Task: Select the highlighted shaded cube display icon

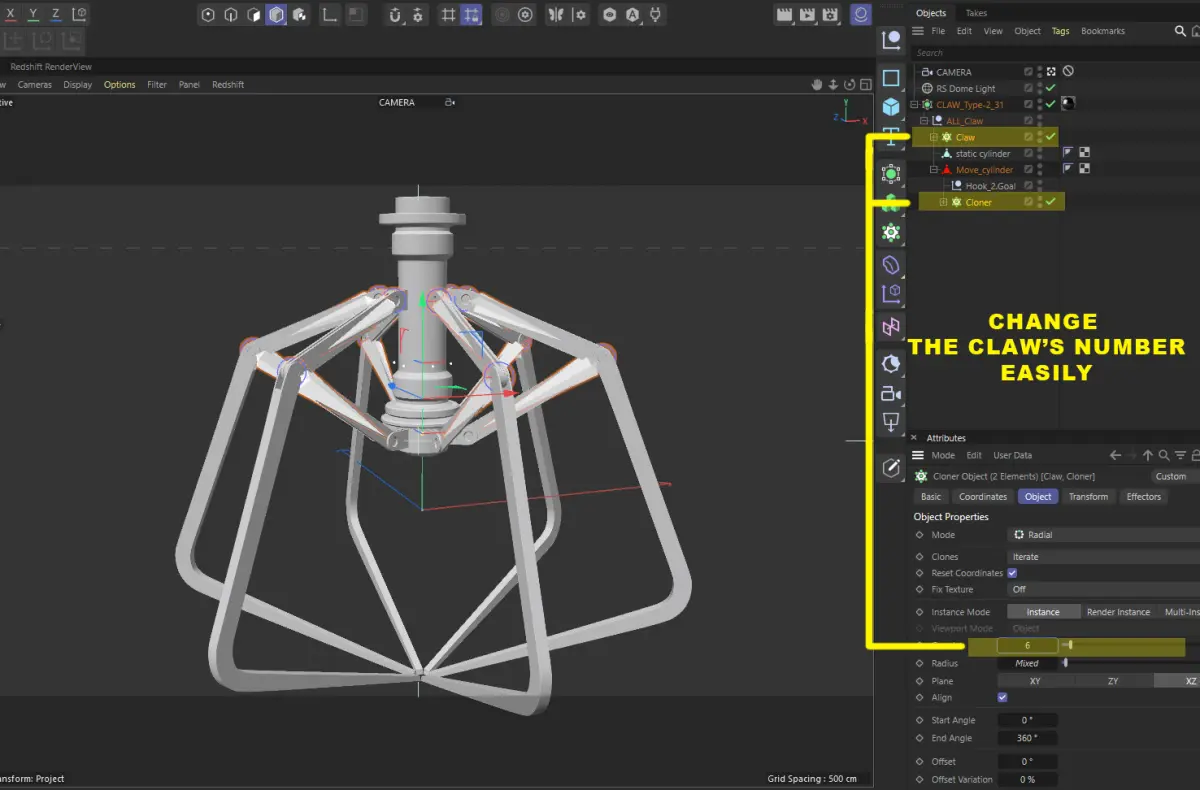Action: coord(275,15)
